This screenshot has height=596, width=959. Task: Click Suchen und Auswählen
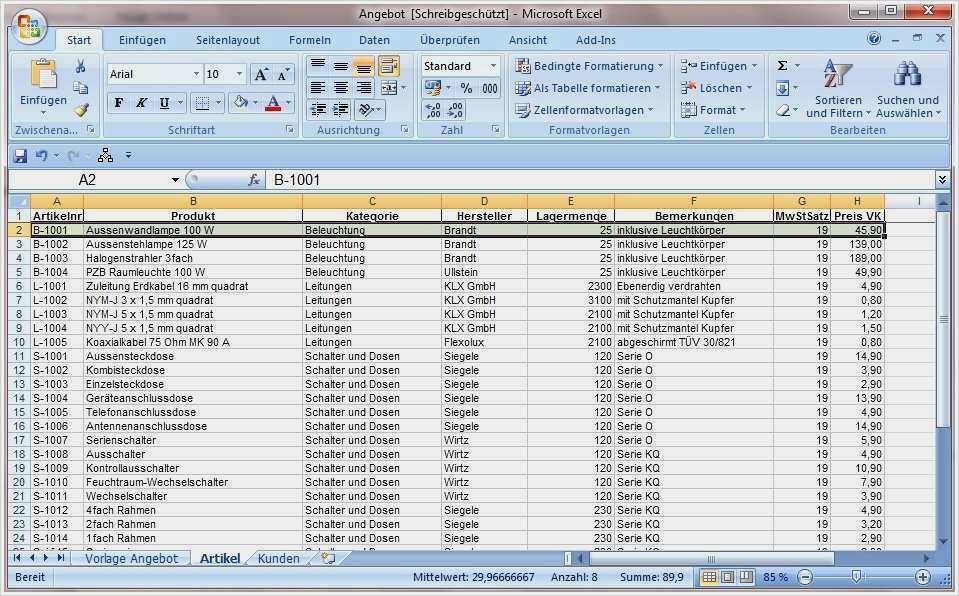906,97
